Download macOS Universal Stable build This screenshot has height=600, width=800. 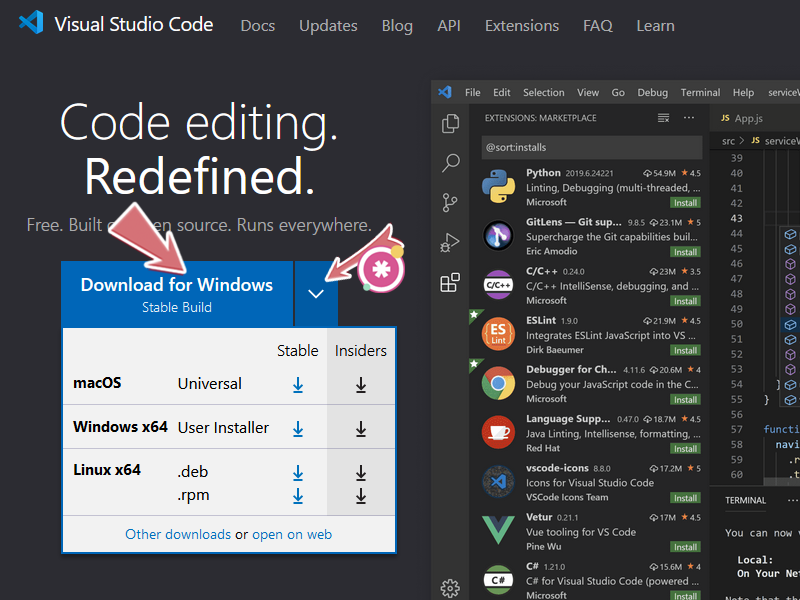(x=298, y=386)
